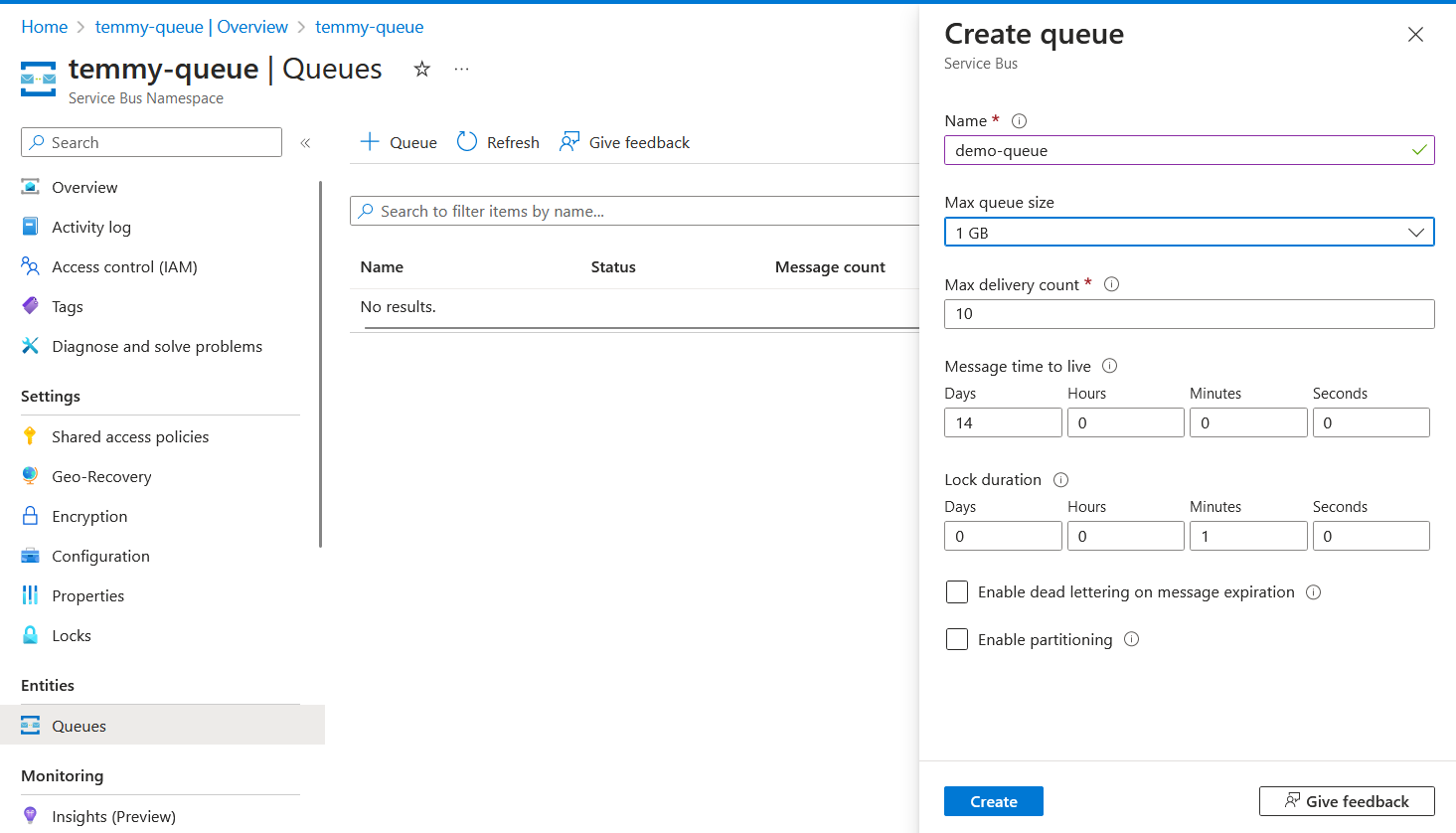Click the Activity log icon
Viewport: 1456px width, 833px height.
[x=31, y=227]
